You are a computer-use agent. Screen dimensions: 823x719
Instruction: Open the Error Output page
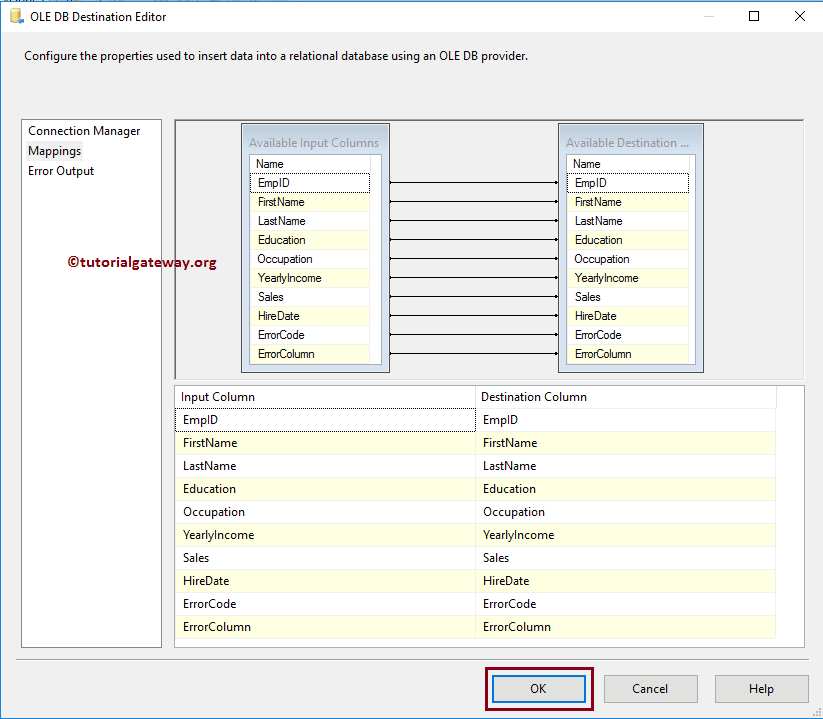pos(60,170)
